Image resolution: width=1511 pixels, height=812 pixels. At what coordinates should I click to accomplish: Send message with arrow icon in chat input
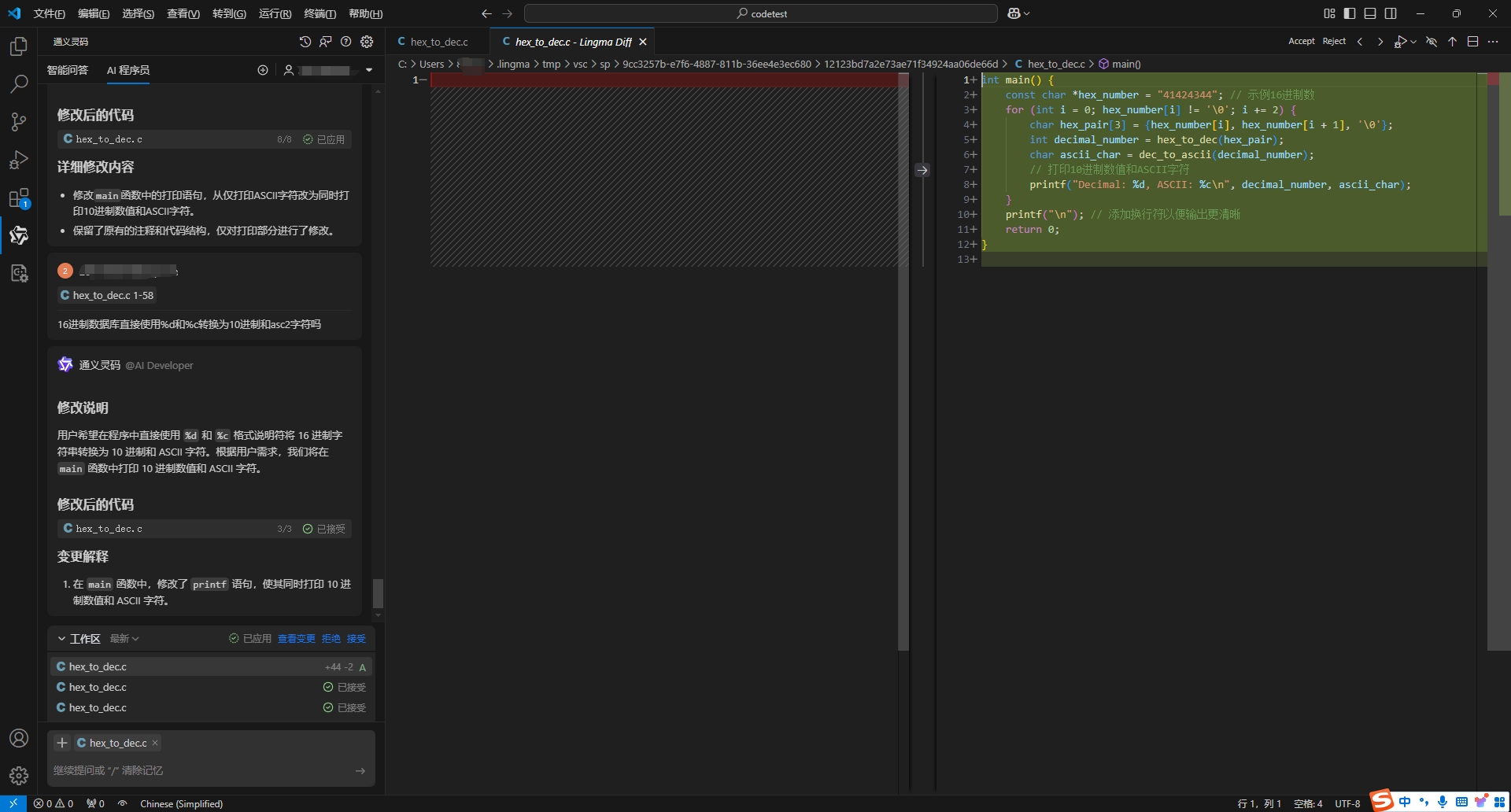point(360,770)
